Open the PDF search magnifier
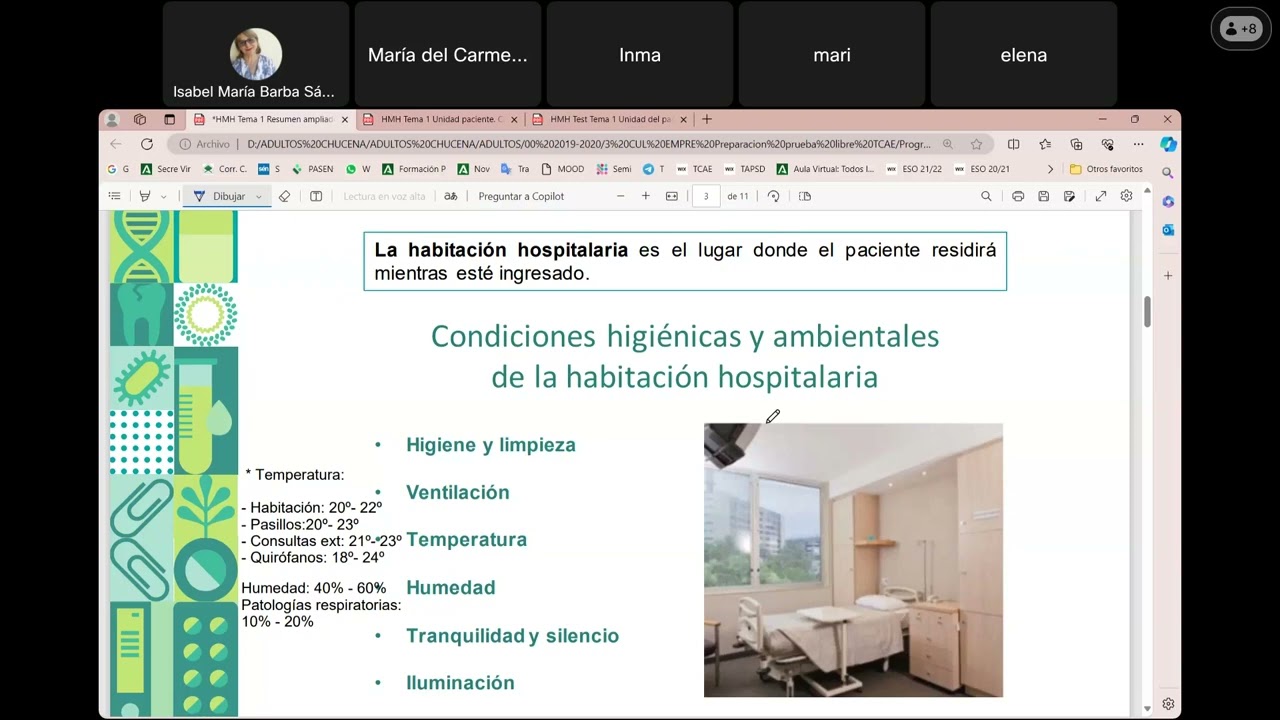The height and width of the screenshot is (720, 1280). pyautogui.click(x=986, y=196)
